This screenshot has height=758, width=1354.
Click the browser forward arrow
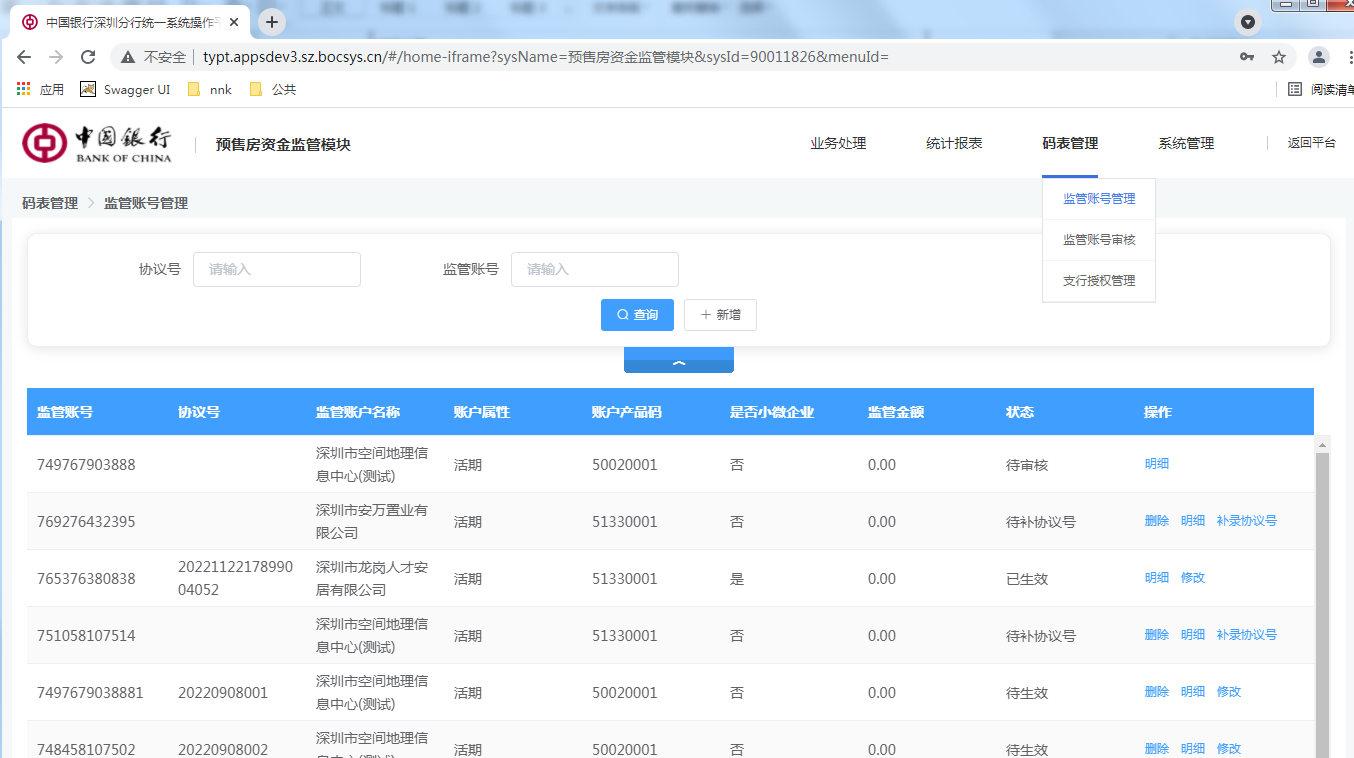56,57
